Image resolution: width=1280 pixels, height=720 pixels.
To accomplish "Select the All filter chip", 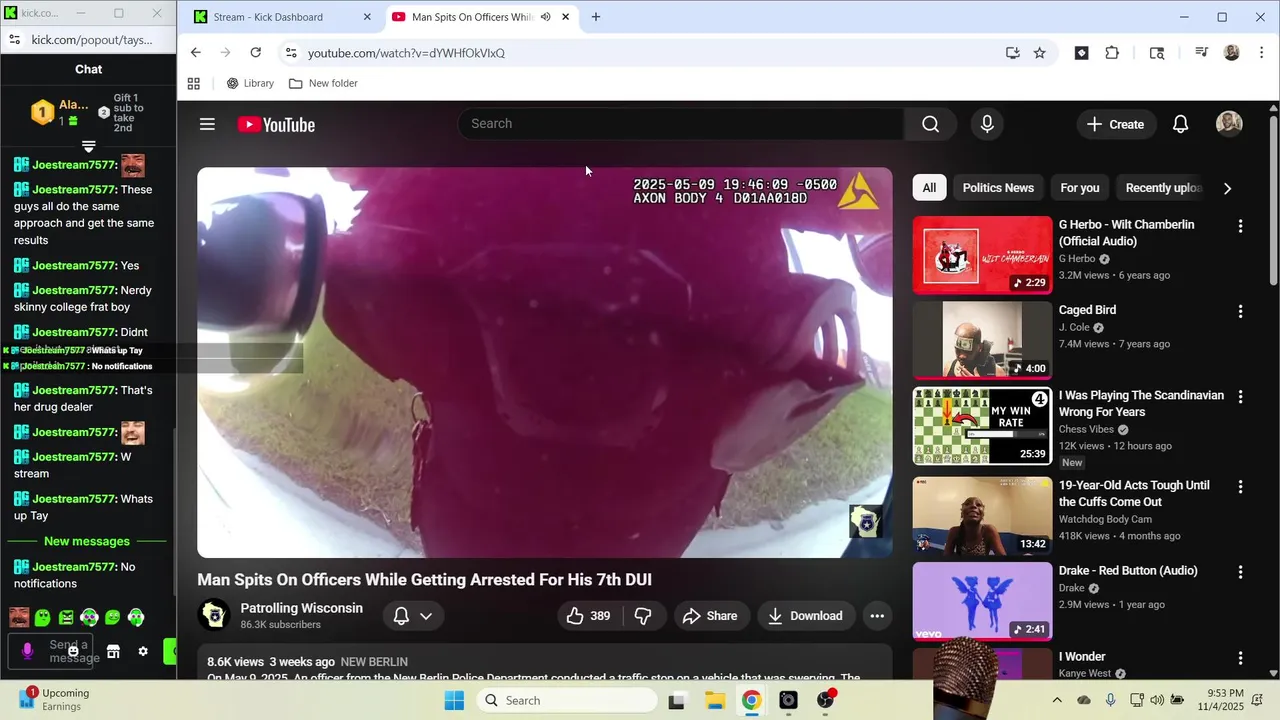I will 929,188.
